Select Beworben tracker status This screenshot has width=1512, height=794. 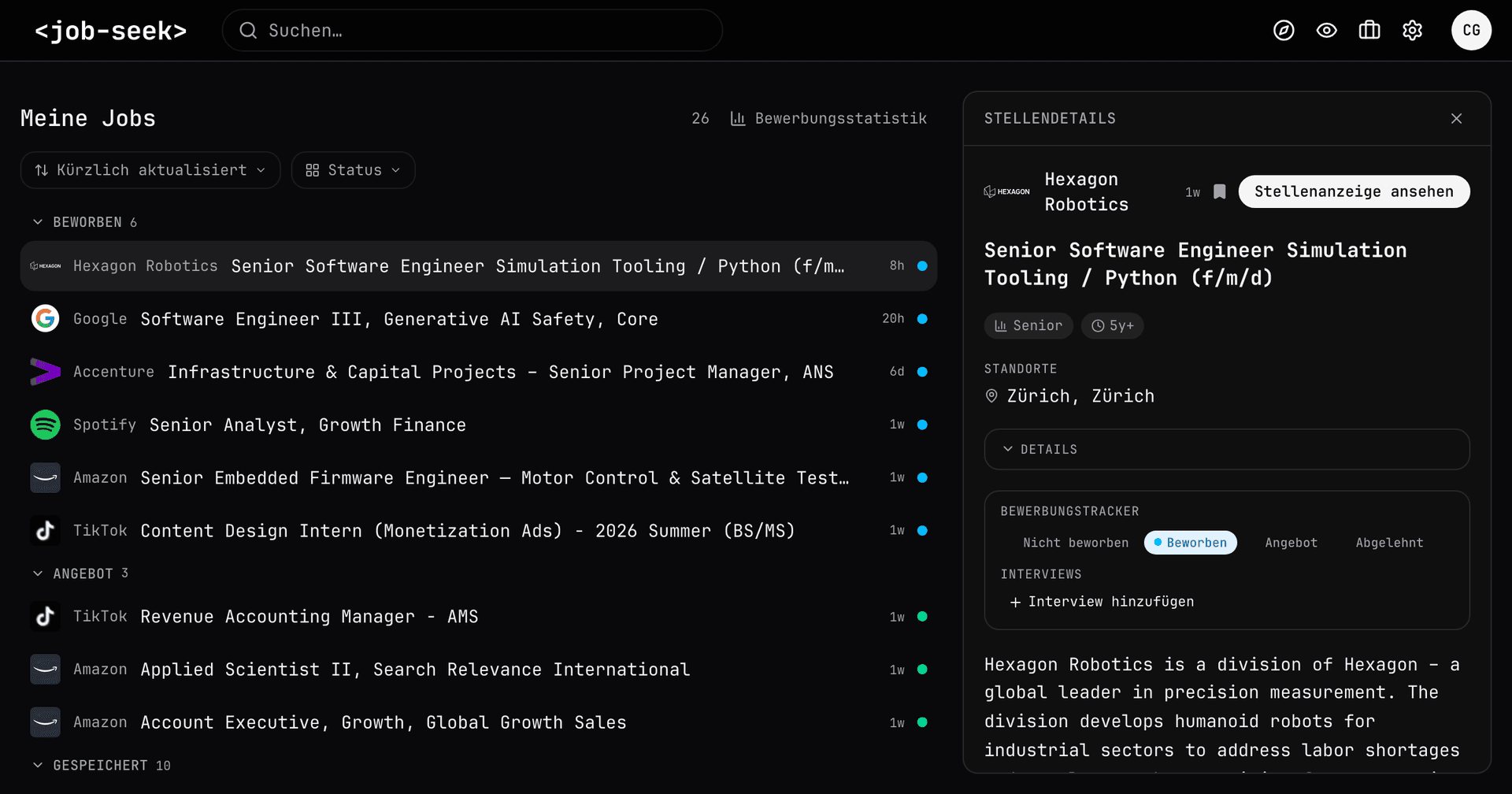tap(1190, 543)
